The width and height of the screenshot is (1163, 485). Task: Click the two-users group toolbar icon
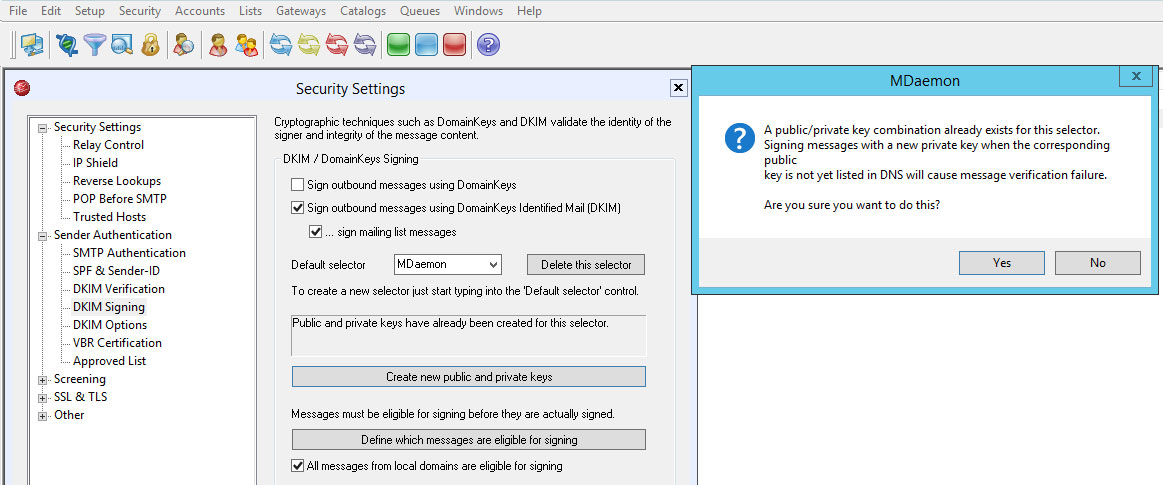[246, 45]
